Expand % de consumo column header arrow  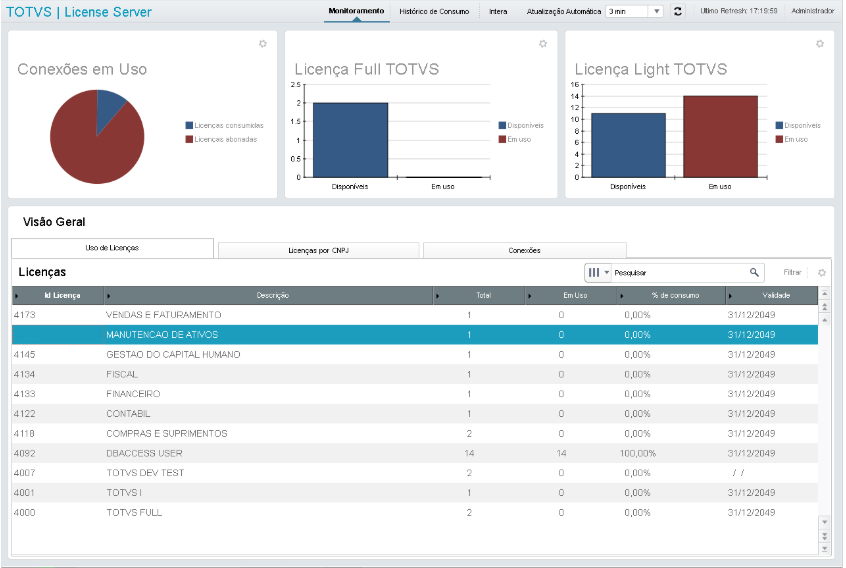tap(622, 296)
